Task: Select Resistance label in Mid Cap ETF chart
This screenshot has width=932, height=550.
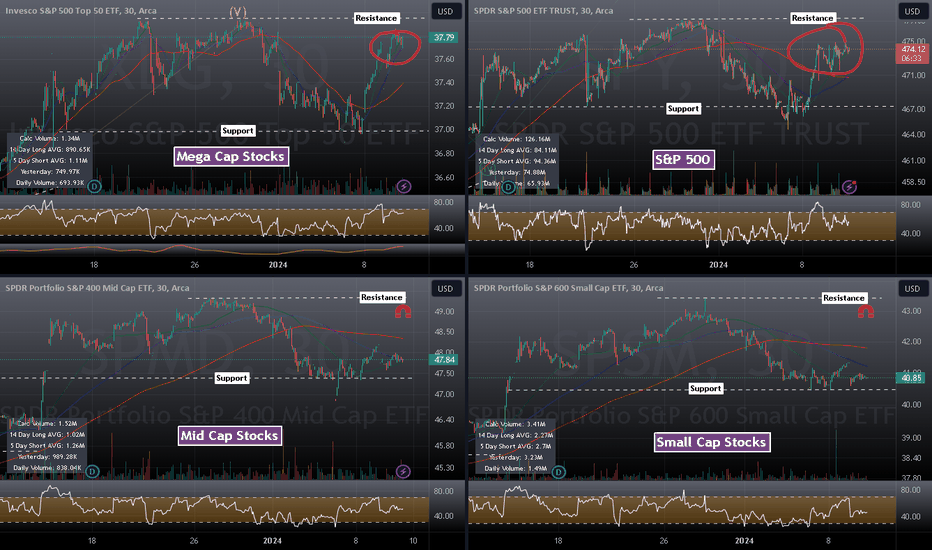Action: tap(382, 297)
